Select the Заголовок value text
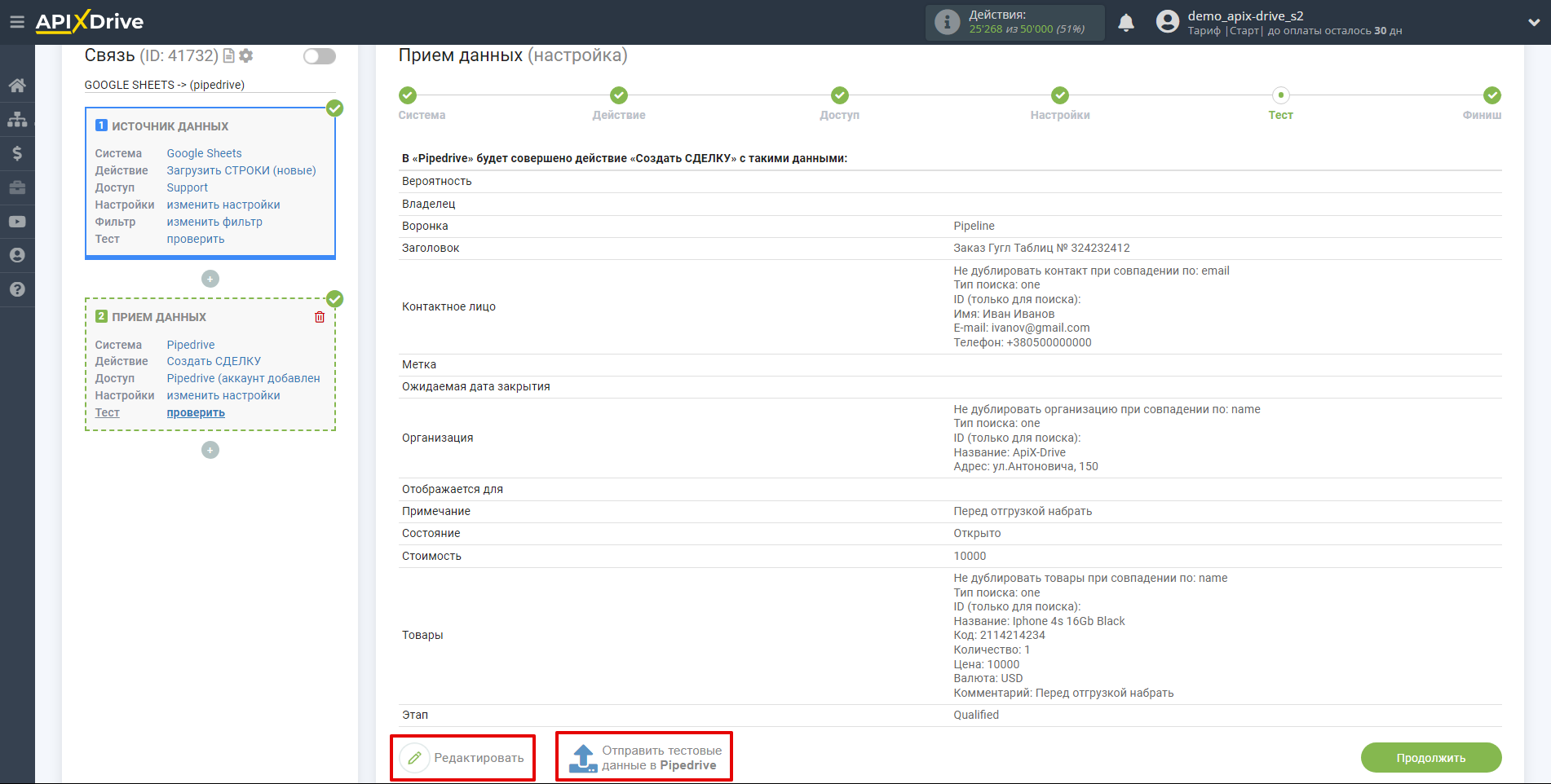The width and height of the screenshot is (1551, 784). pyautogui.click(x=1041, y=248)
